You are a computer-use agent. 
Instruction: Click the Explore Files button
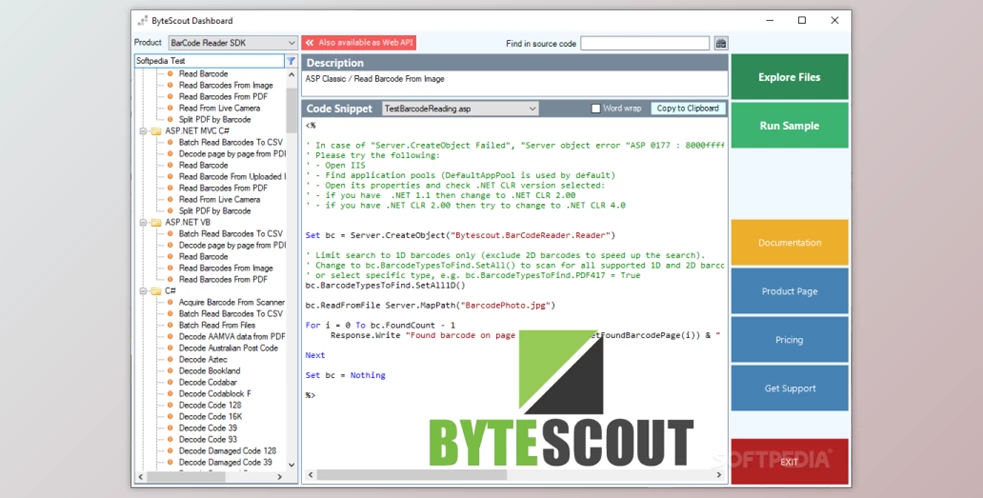coord(789,77)
